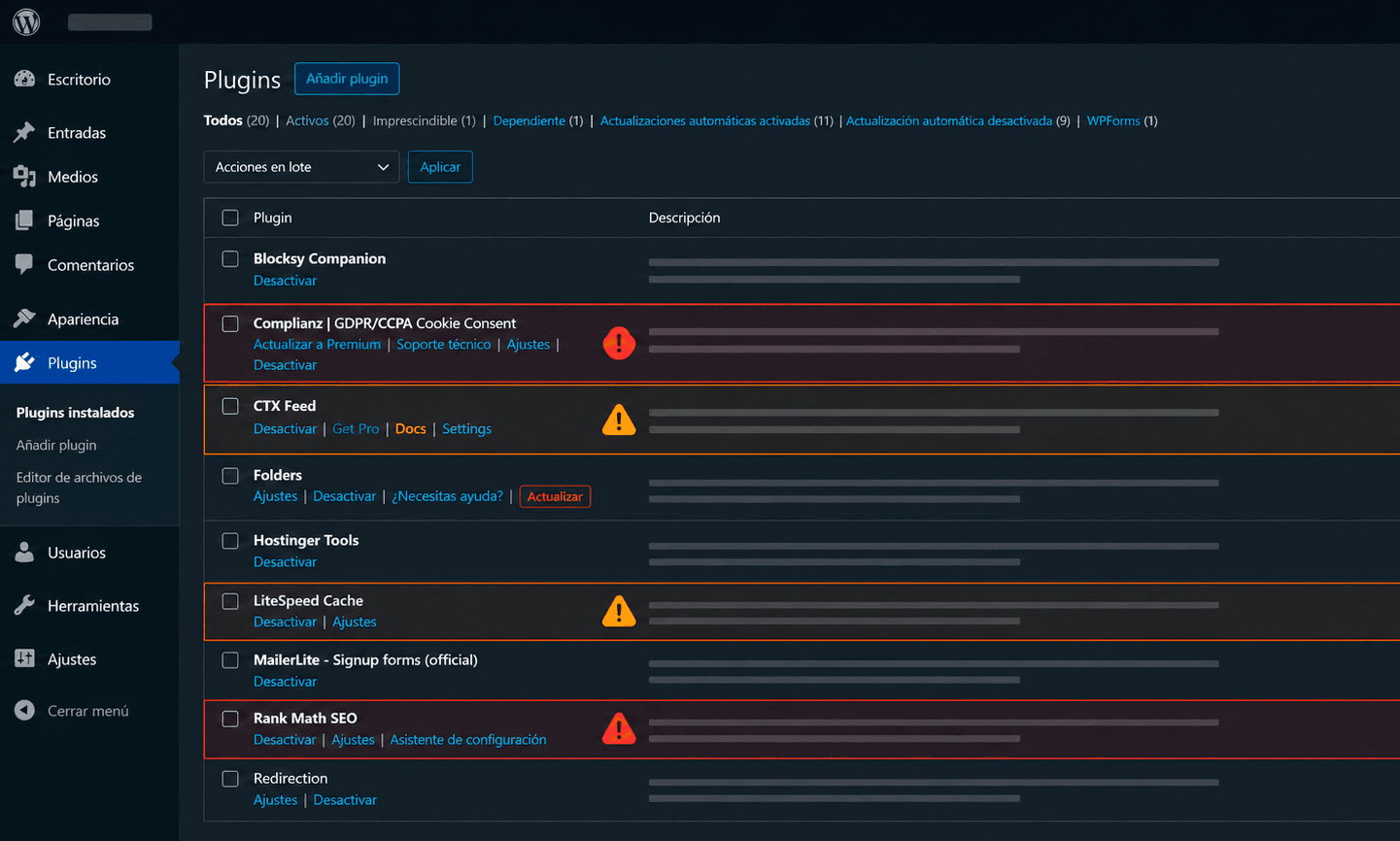Check the LiteSpeed Cache checkbox
Image resolution: width=1400 pixels, height=841 pixels.
pyautogui.click(x=230, y=601)
